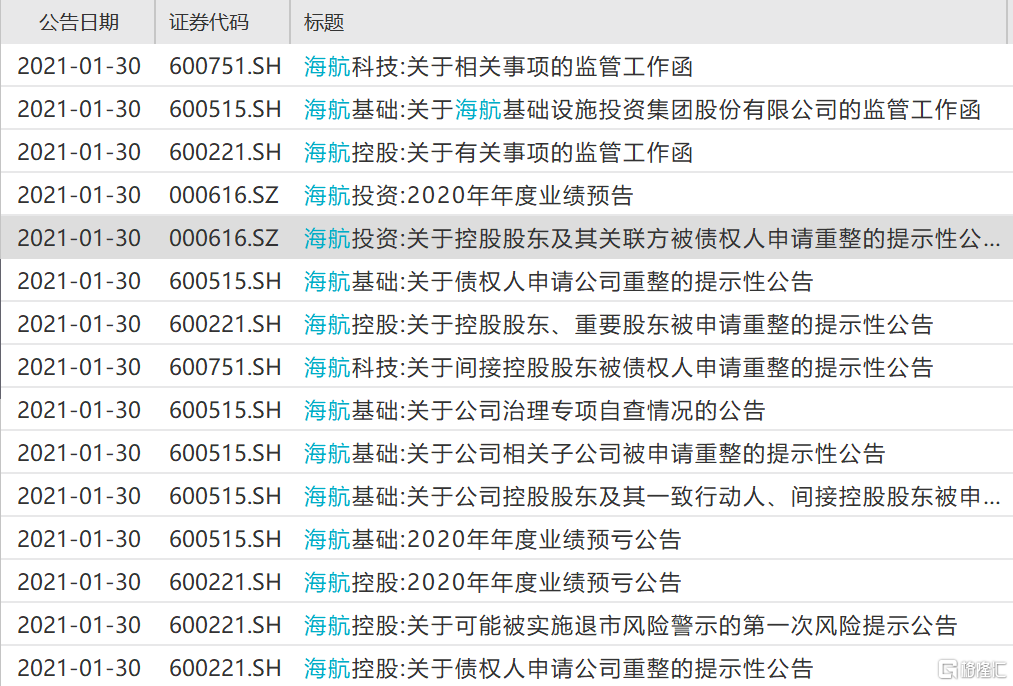Image resolution: width=1013 pixels, height=686 pixels.
Task: Open 海航控股 退市风险警示 第一次风险提示公告
Action: tap(631, 625)
